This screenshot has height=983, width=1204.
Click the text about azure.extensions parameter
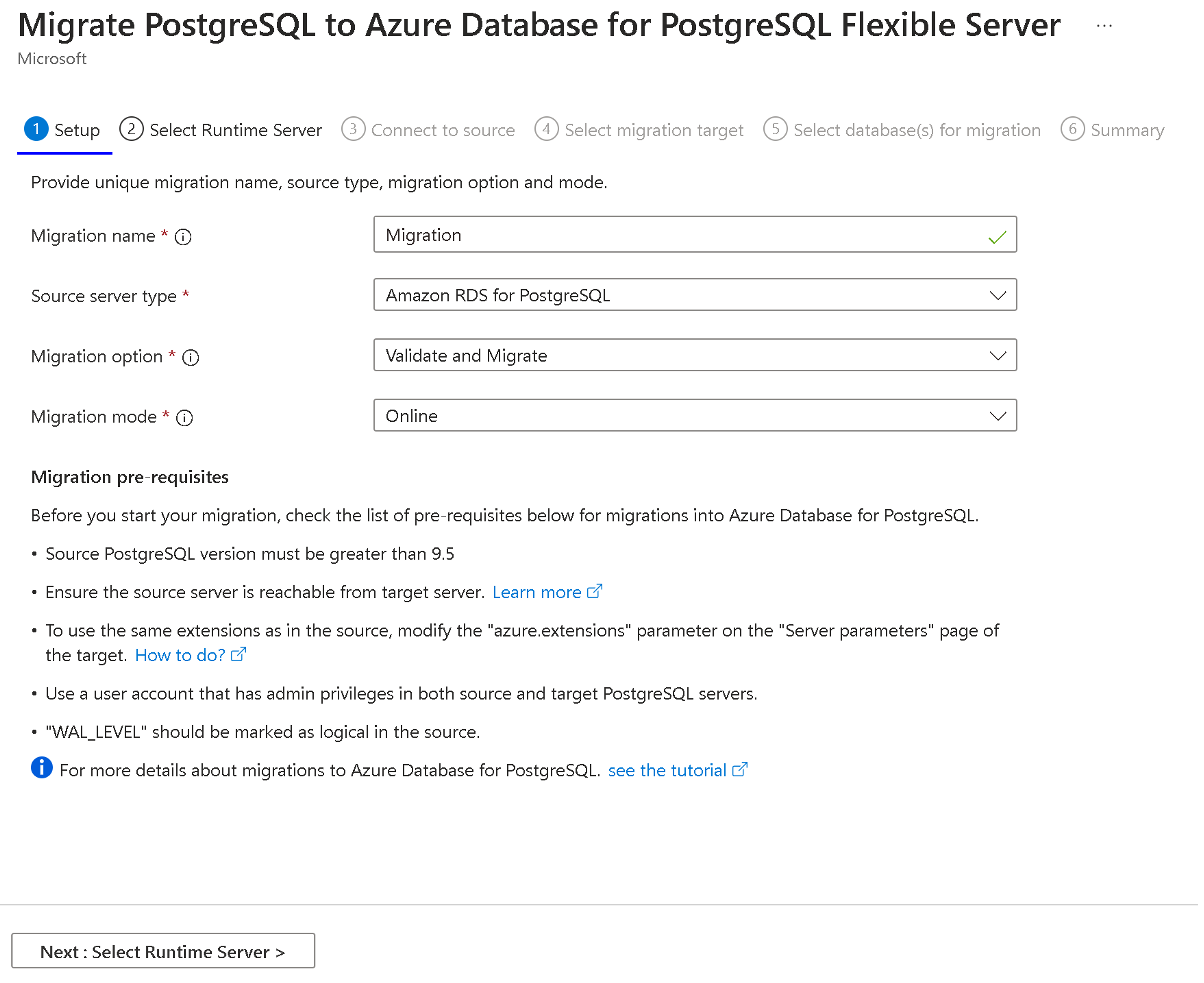(522, 642)
